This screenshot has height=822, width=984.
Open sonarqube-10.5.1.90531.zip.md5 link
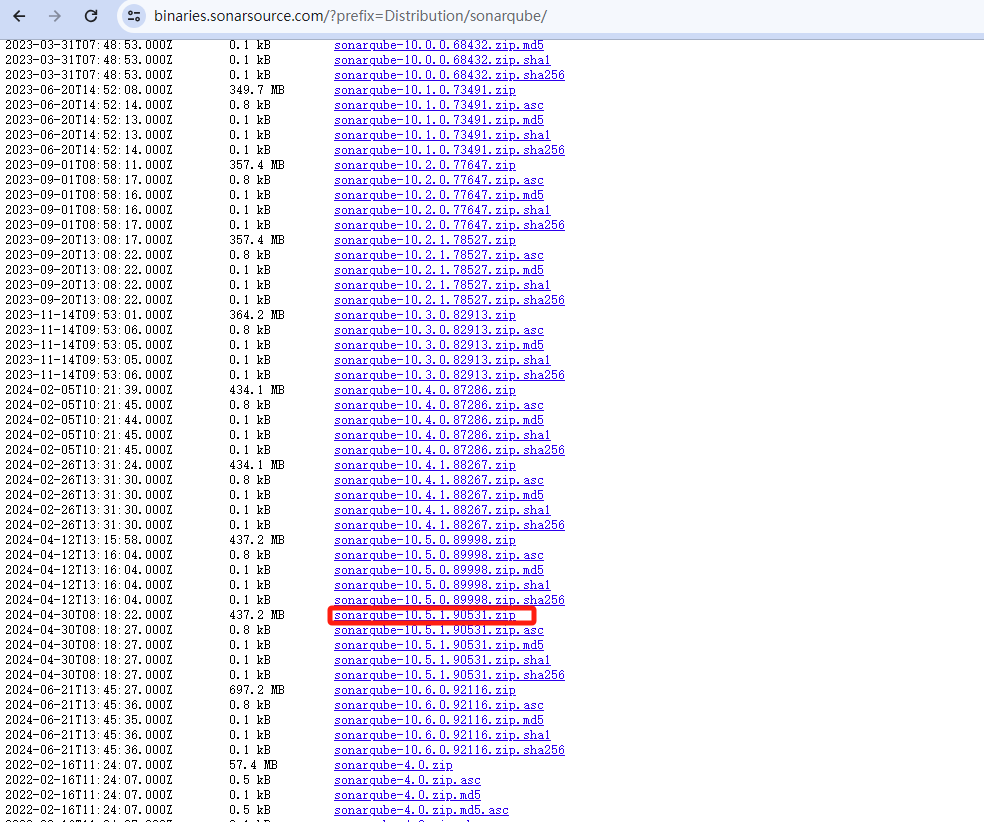click(439, 645)
